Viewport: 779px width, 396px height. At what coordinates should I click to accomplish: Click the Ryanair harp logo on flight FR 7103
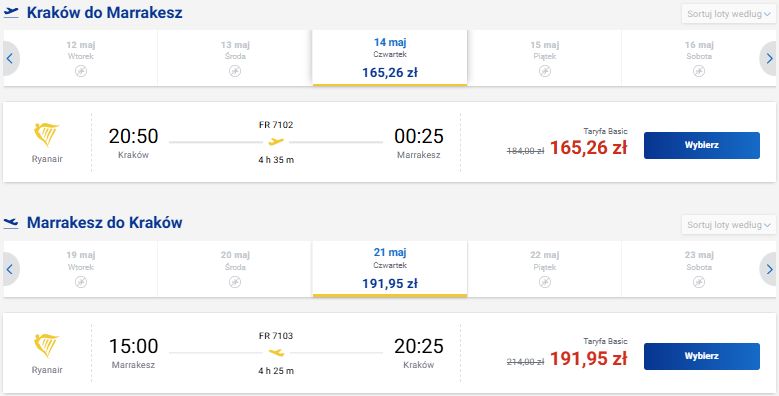point(47,346)
